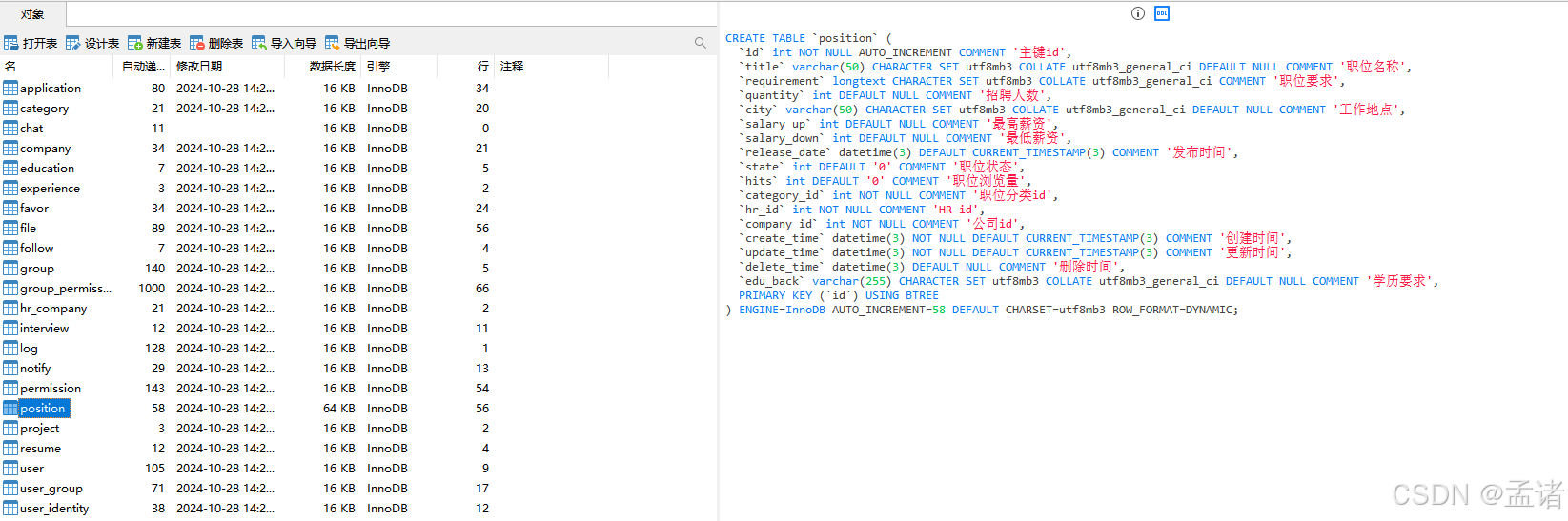Click the log table icon
This screenshot has width=1568, height=521.
[10, 348]
